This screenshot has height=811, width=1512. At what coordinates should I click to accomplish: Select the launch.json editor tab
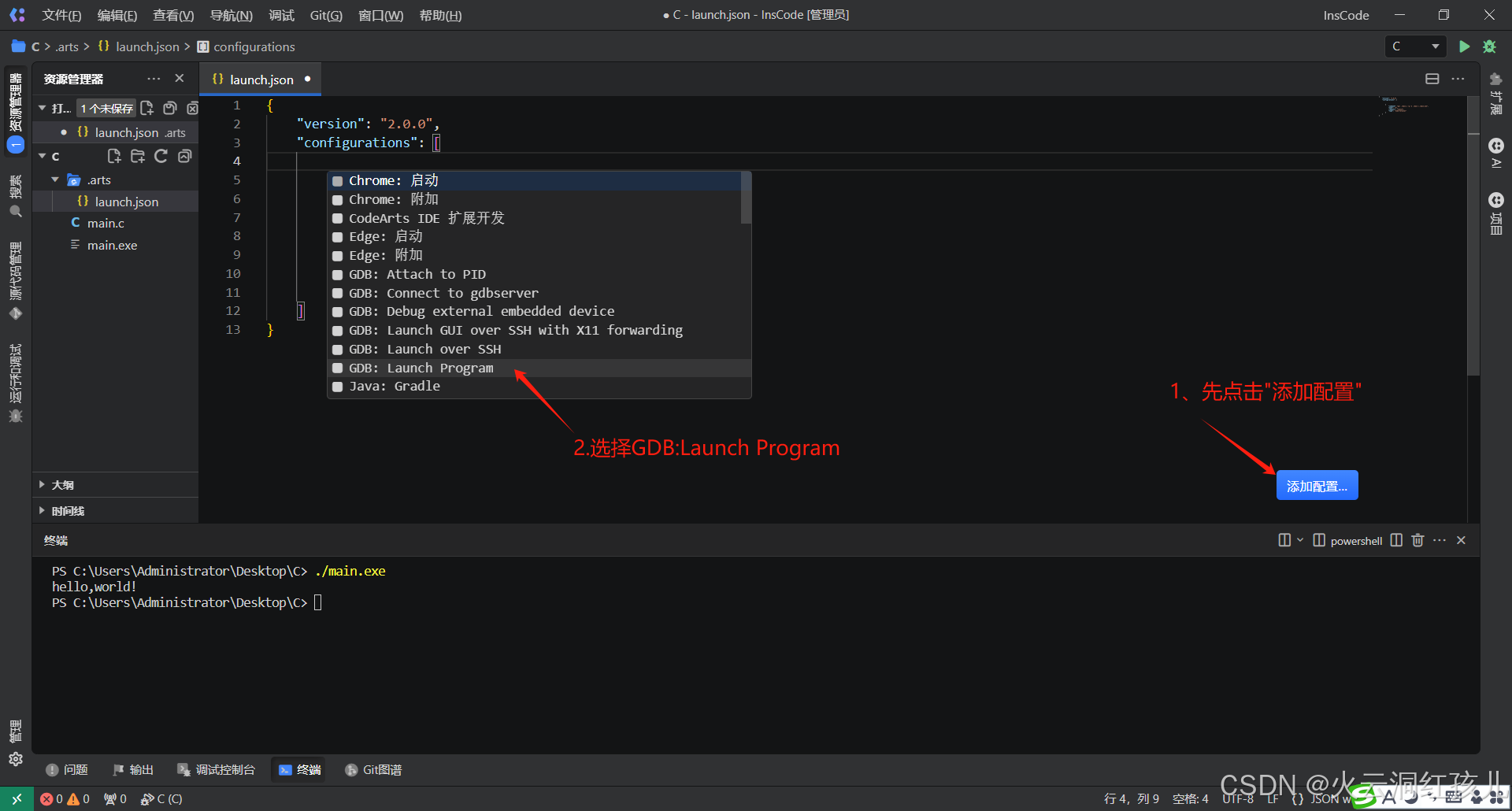(x=260, y=80)
